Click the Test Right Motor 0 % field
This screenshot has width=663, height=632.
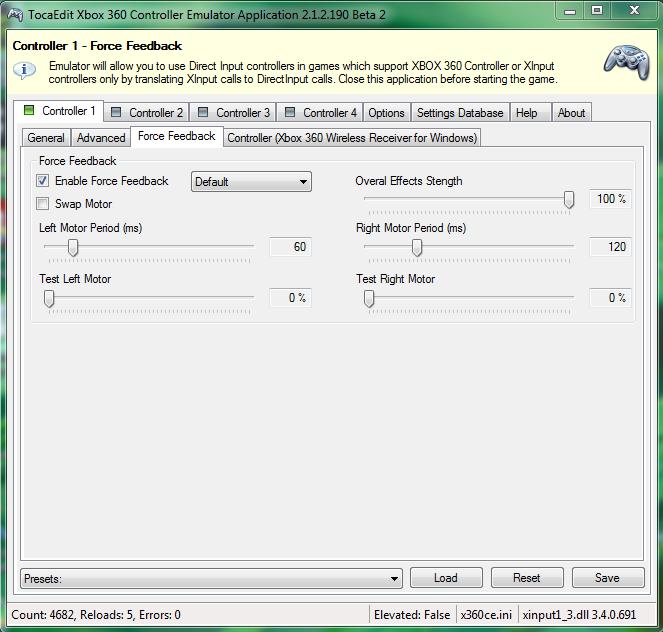pos(610,298)
